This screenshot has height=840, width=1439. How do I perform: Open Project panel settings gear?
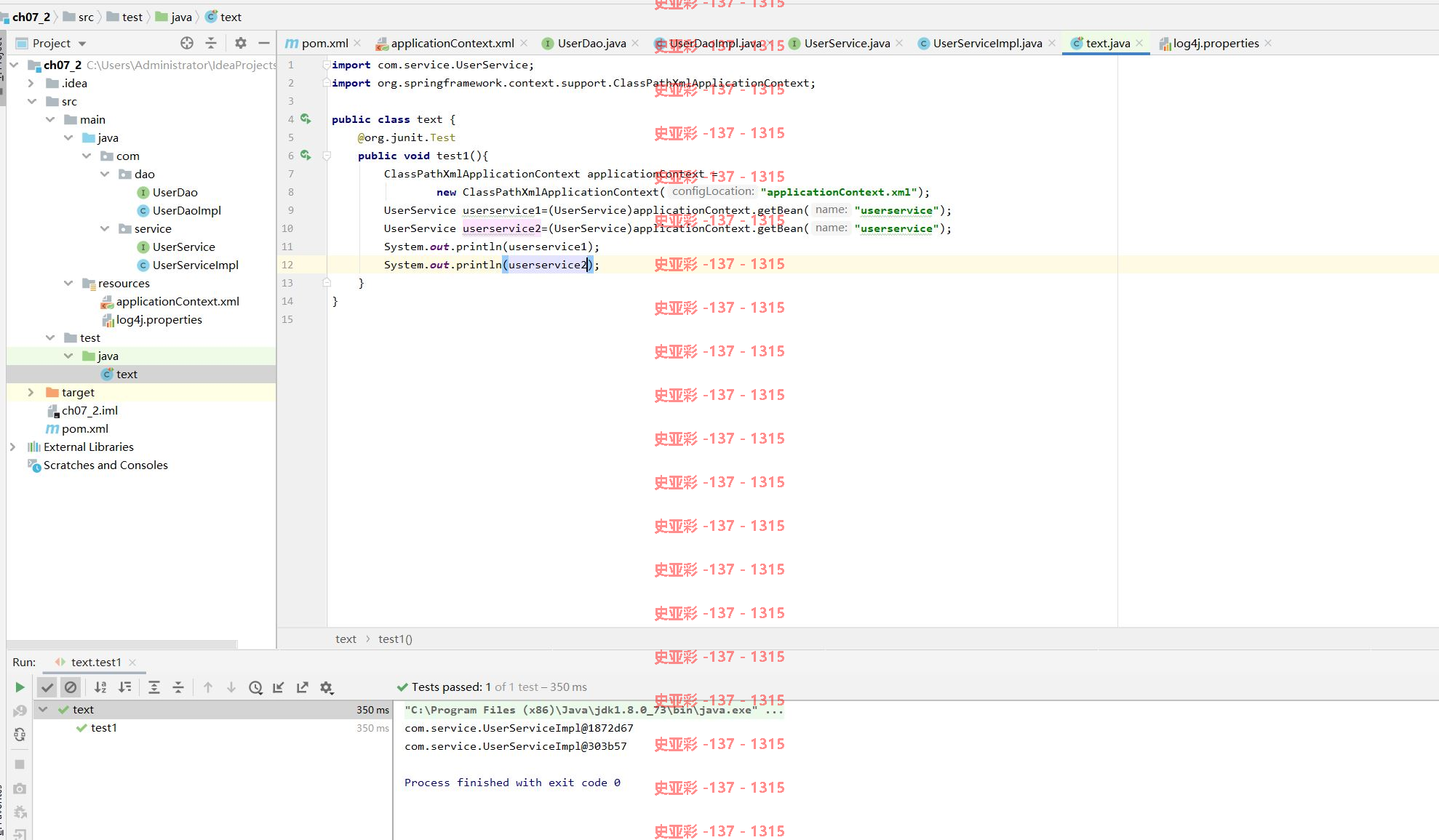[241, 43]
